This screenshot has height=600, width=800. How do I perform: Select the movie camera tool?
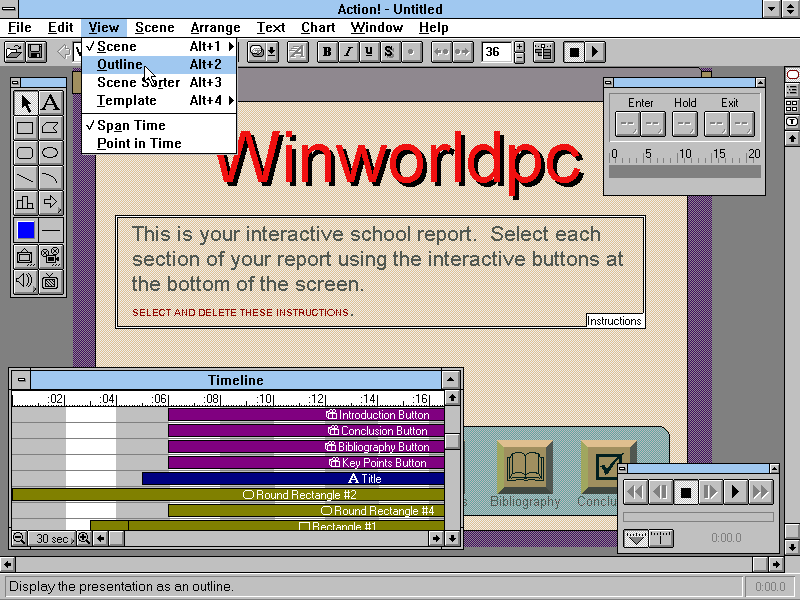pos(51,256)
